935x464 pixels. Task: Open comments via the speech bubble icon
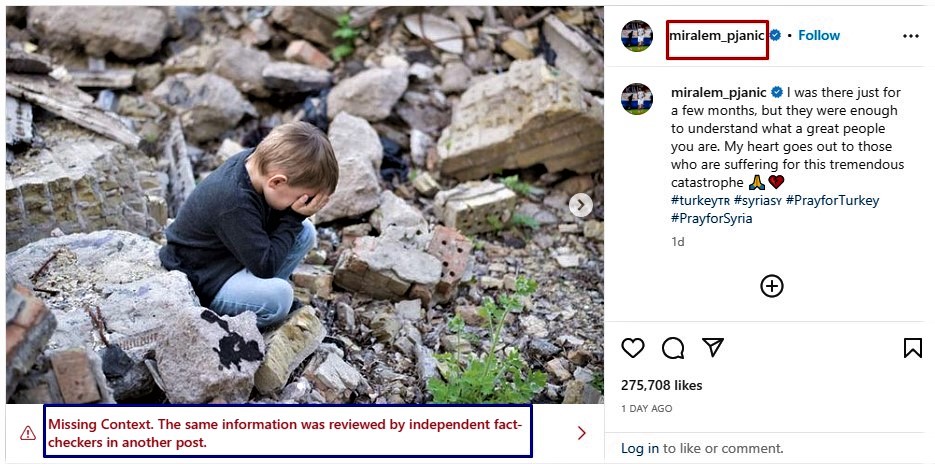click(x=673, y=348)
